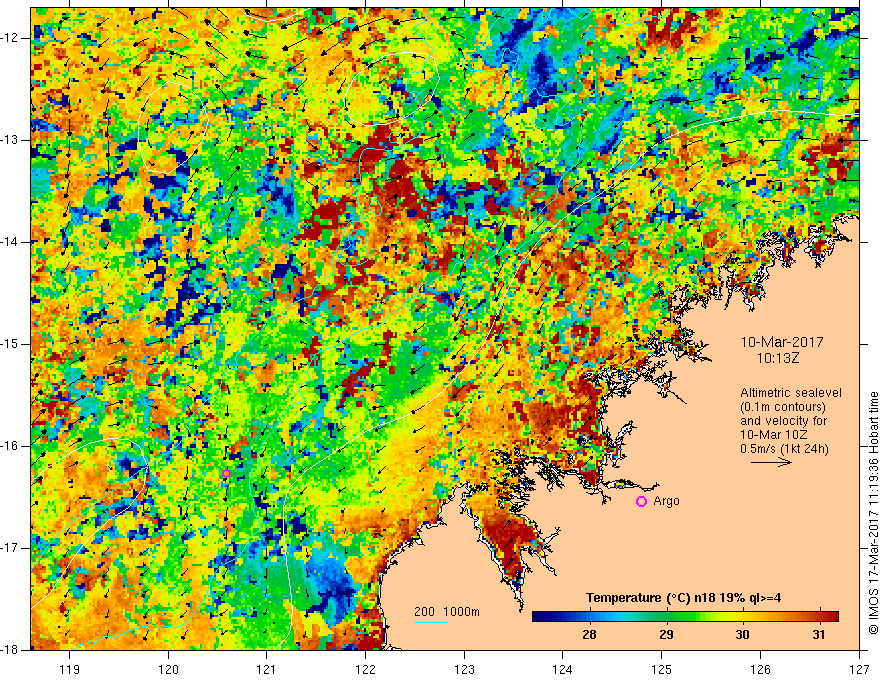Click the latitude axis label '-13'

[11, 140]
